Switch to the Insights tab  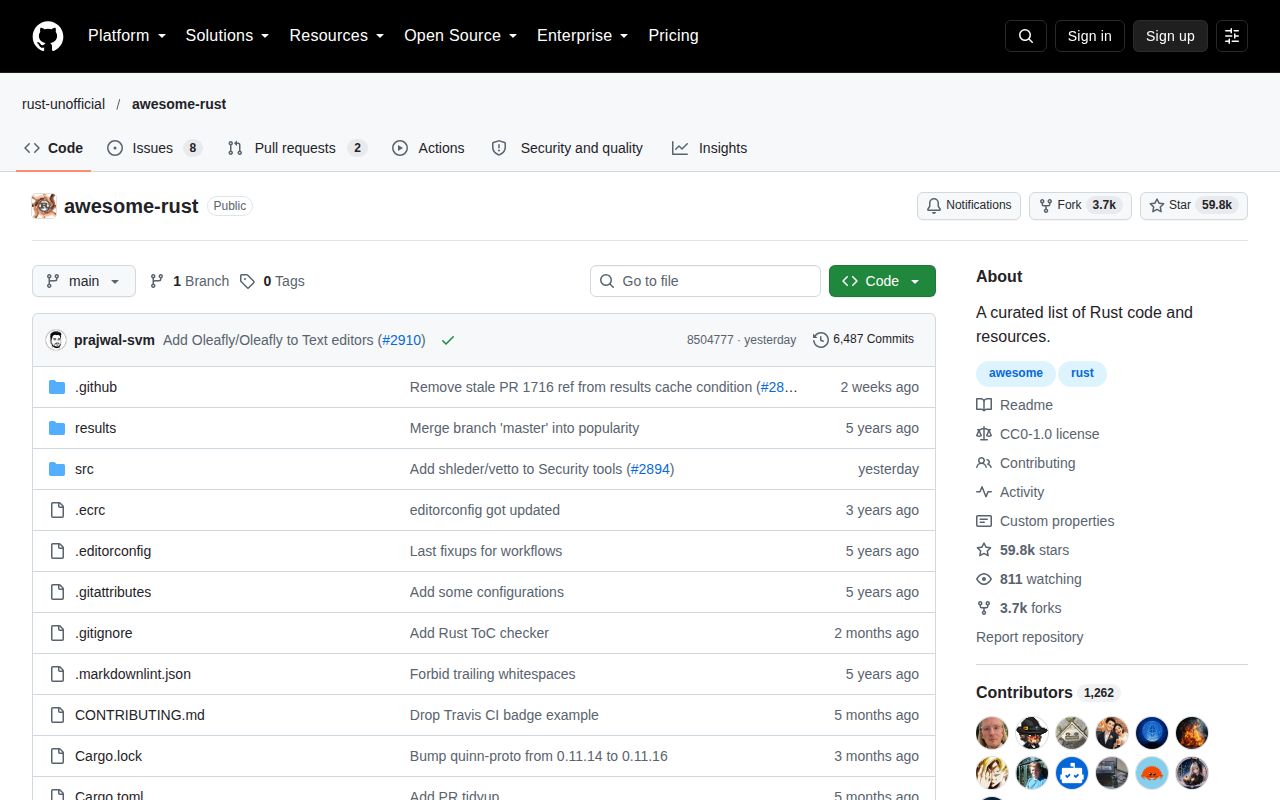click(x=710, y=148)
